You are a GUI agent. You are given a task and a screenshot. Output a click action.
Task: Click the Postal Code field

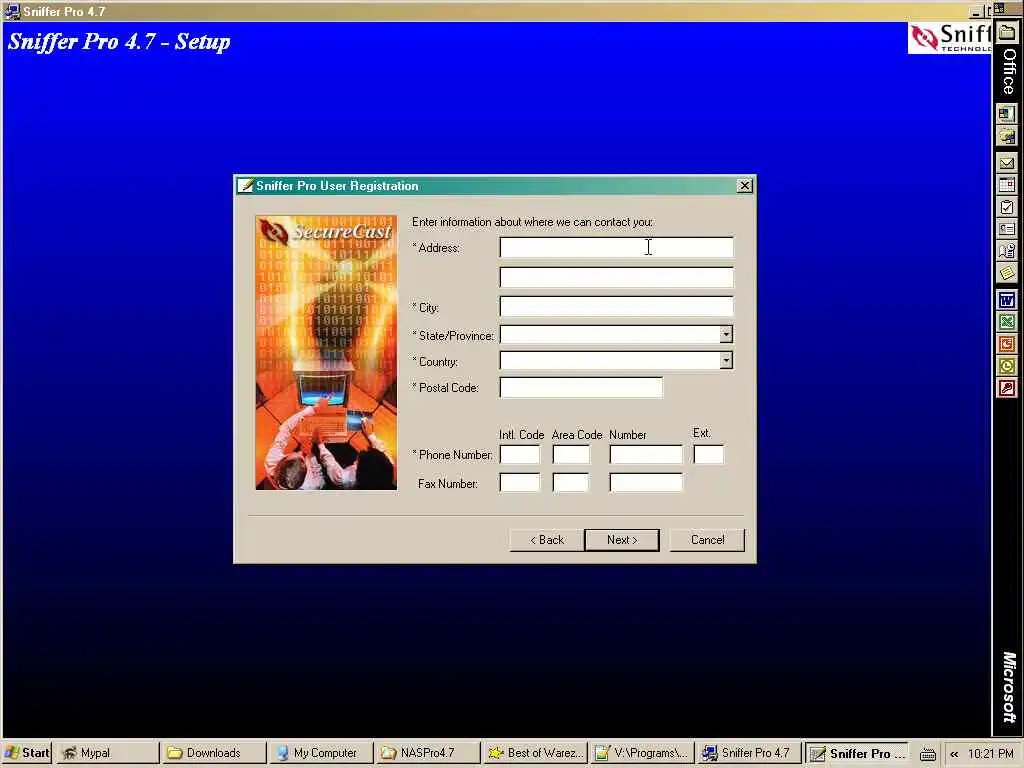pos(581,387)
